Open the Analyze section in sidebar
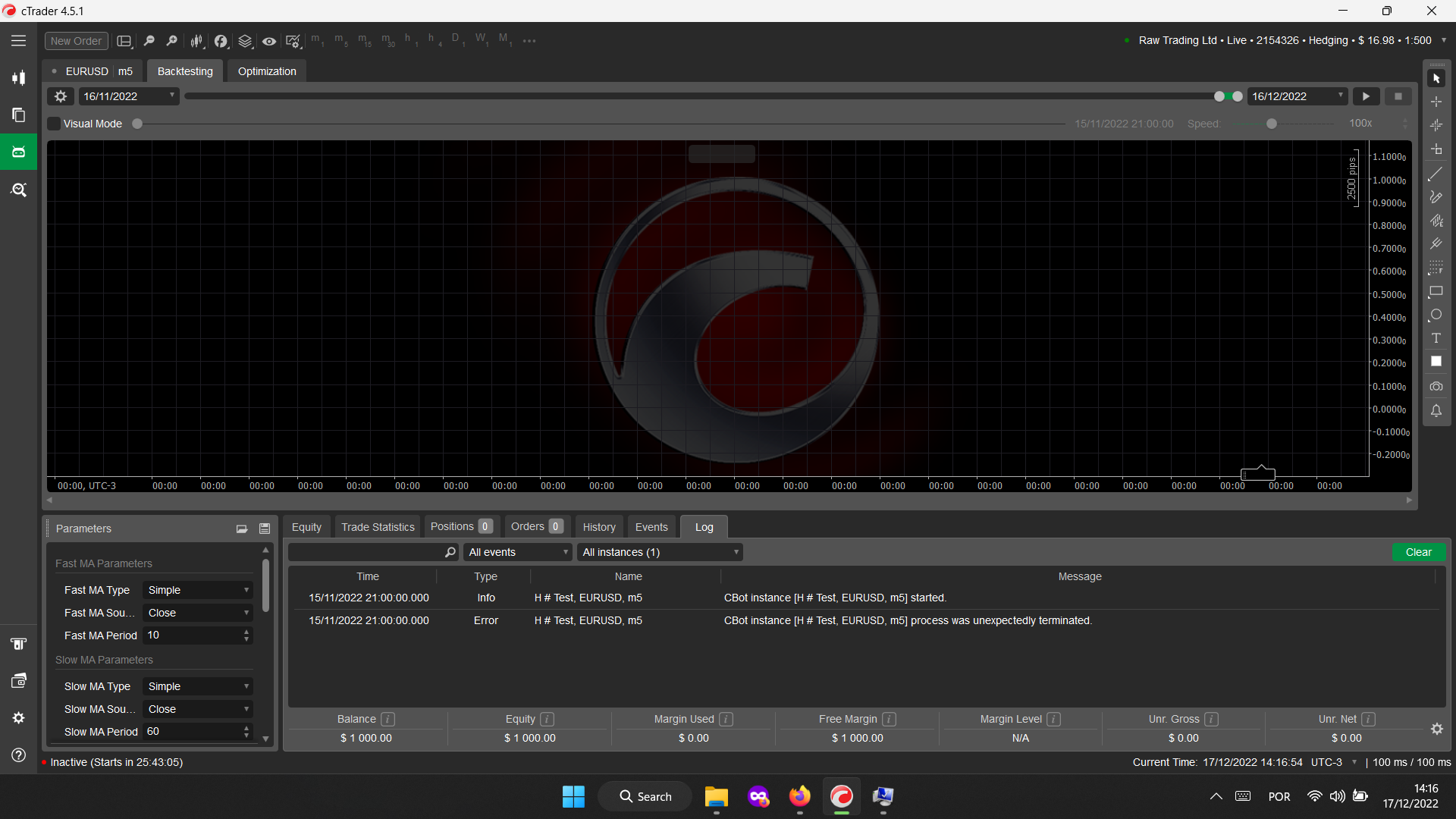 (18, 190)
